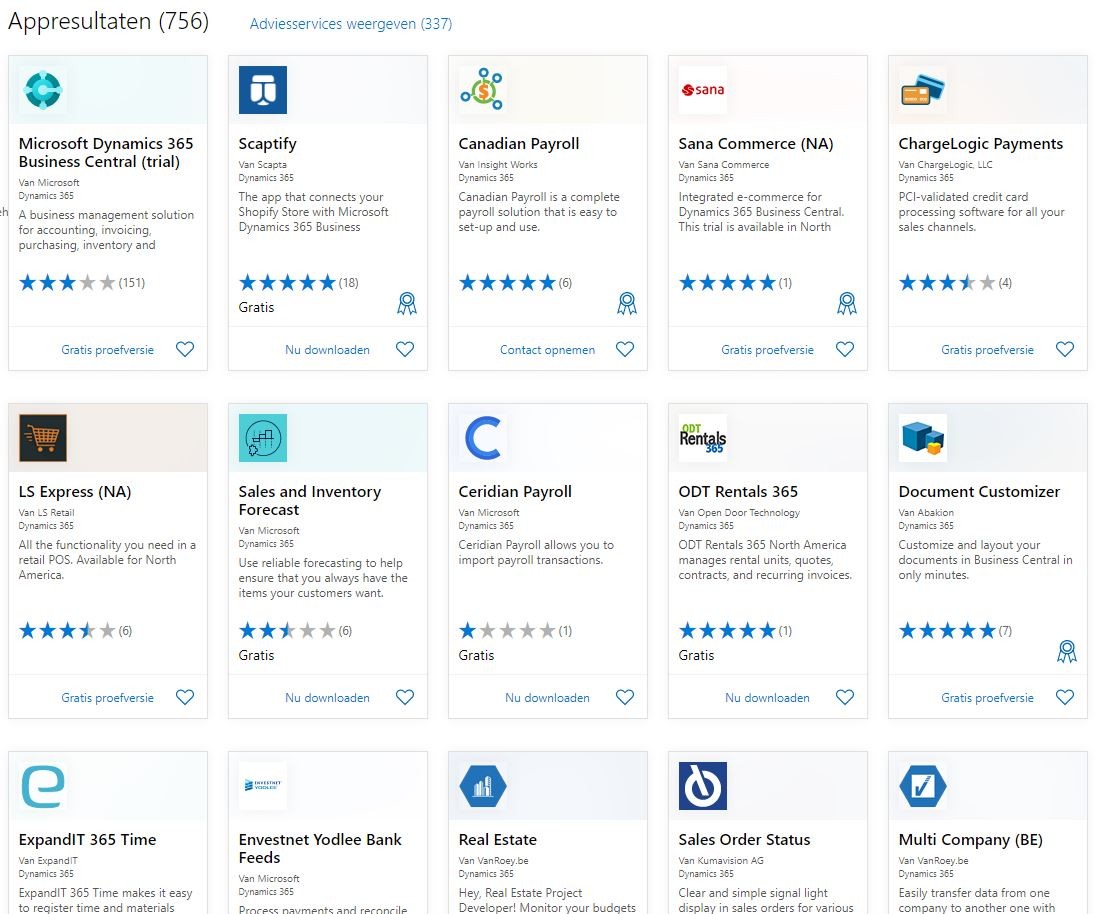Favorite Document Customizer with heart icon
Screen dimensions: 1102x914
pos(1065,697)
